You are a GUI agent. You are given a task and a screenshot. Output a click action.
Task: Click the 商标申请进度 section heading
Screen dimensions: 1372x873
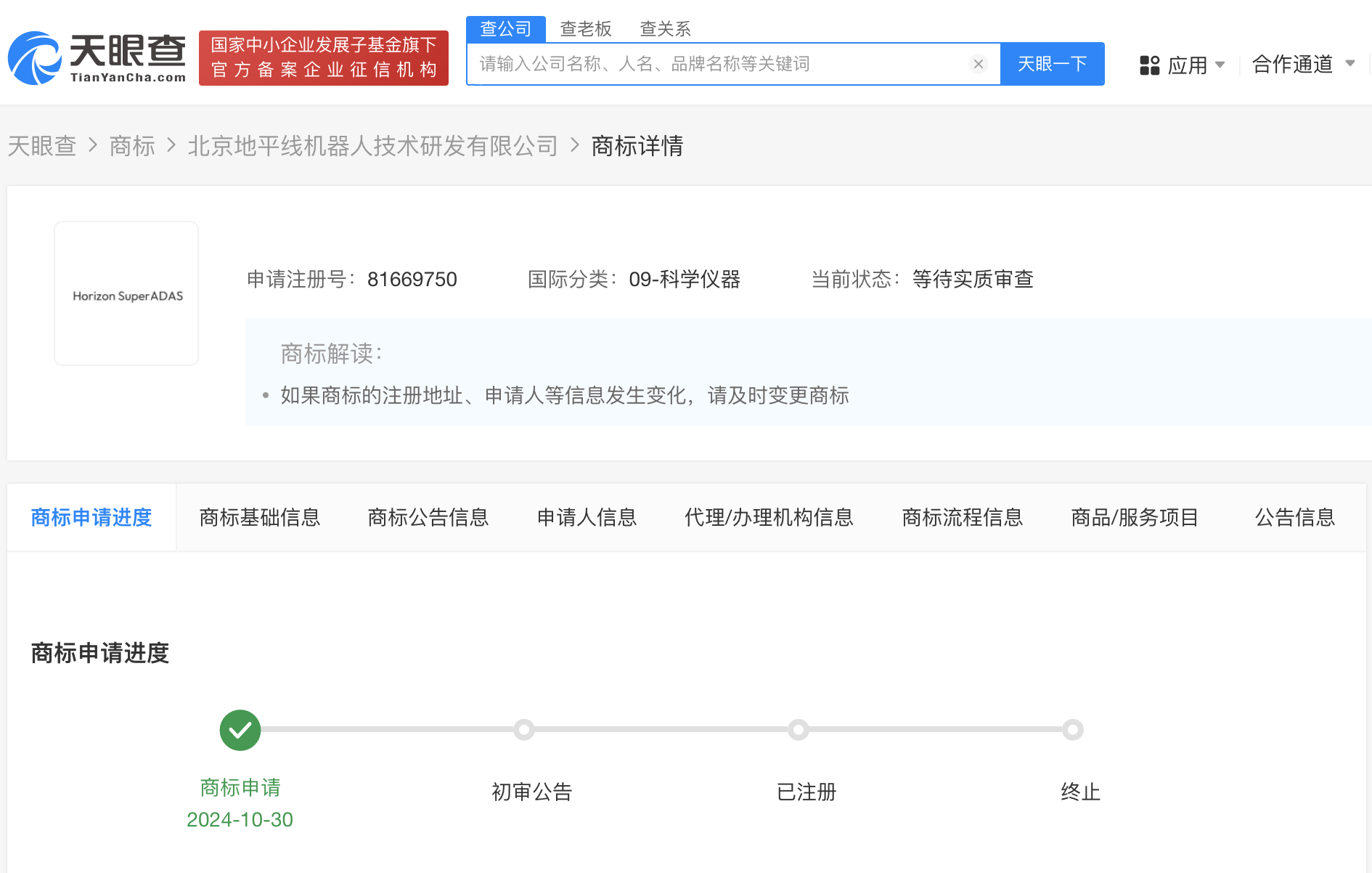click(x=100, y=653)
